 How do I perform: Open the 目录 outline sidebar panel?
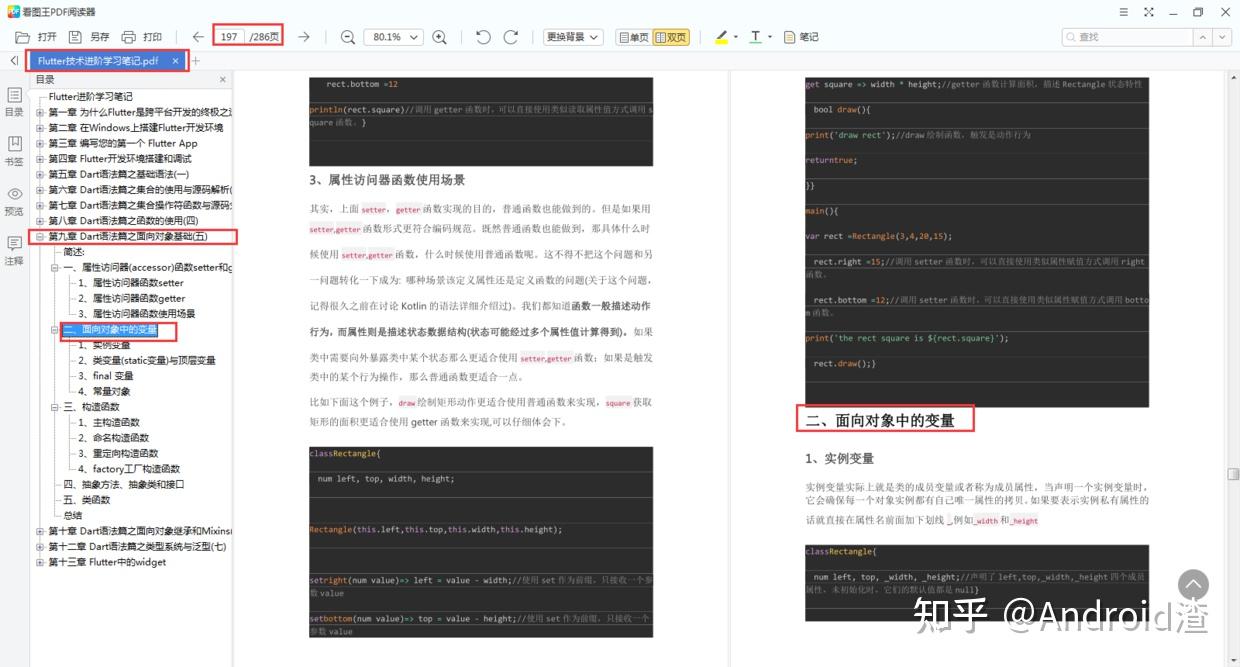(x=14, y=101)
